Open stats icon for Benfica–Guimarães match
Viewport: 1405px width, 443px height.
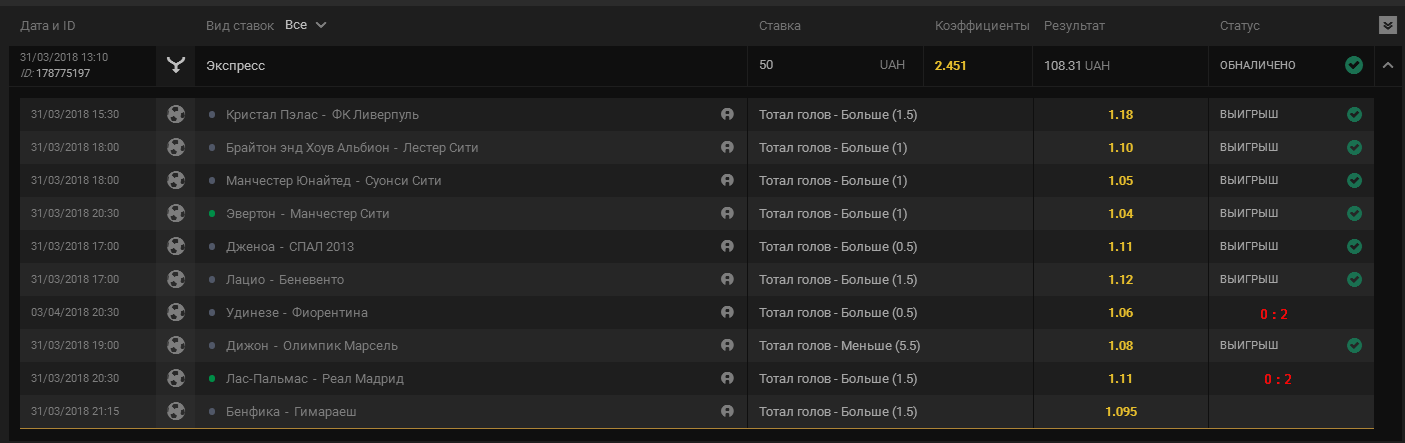click(x=727, y=411)
